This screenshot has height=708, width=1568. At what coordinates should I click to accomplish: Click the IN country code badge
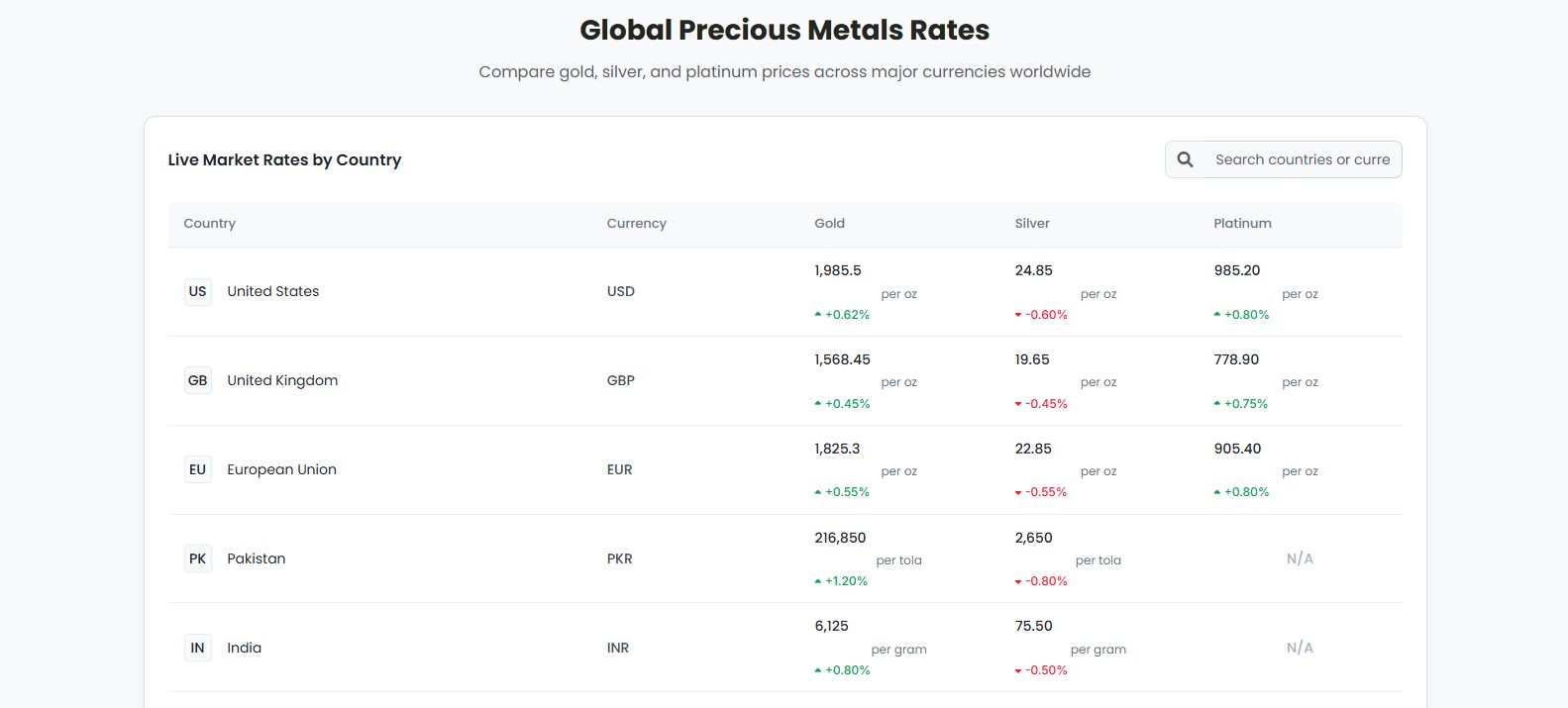click(198, 648)
